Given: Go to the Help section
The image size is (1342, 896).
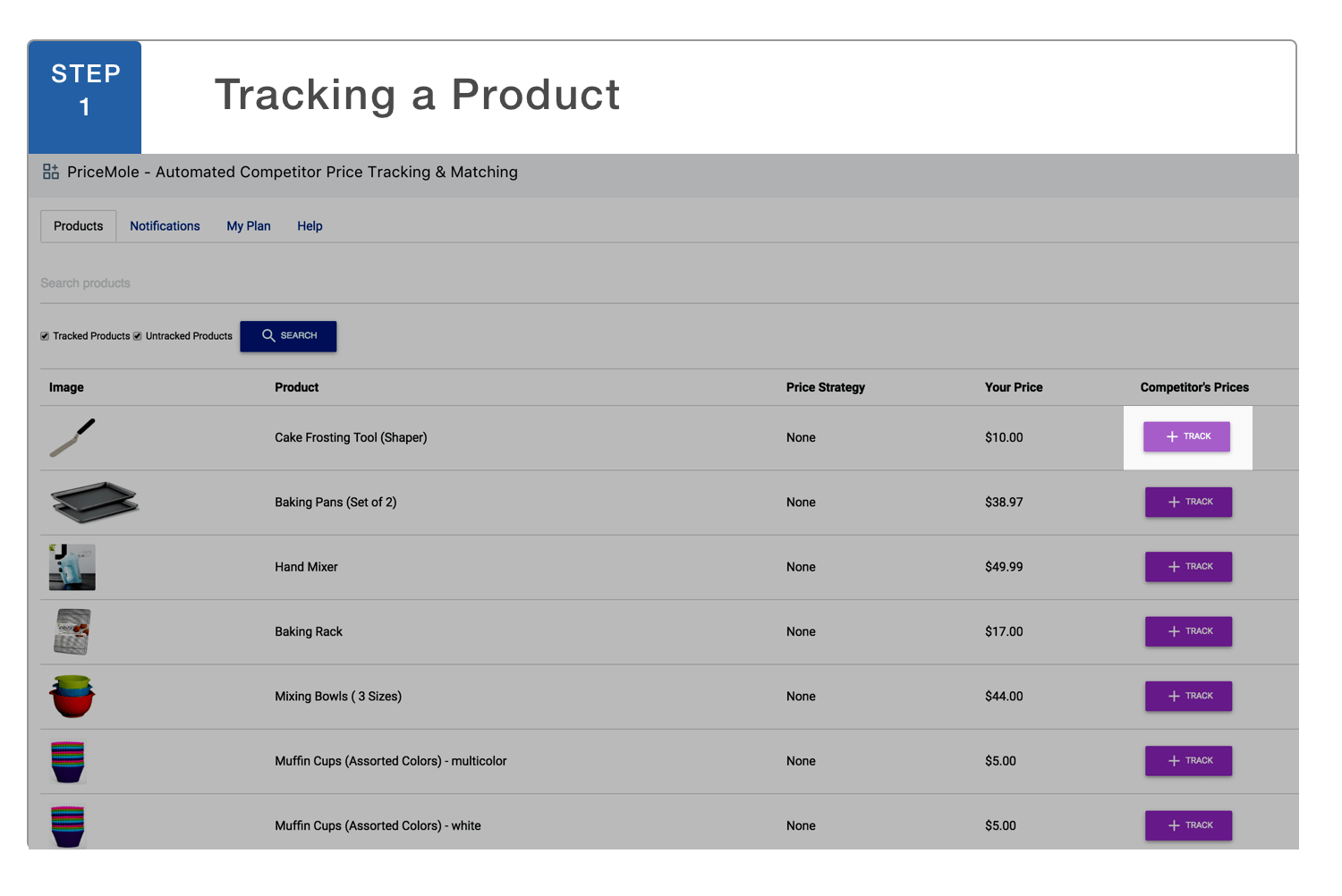Looking at the screenshot, I should click(310, 225).
